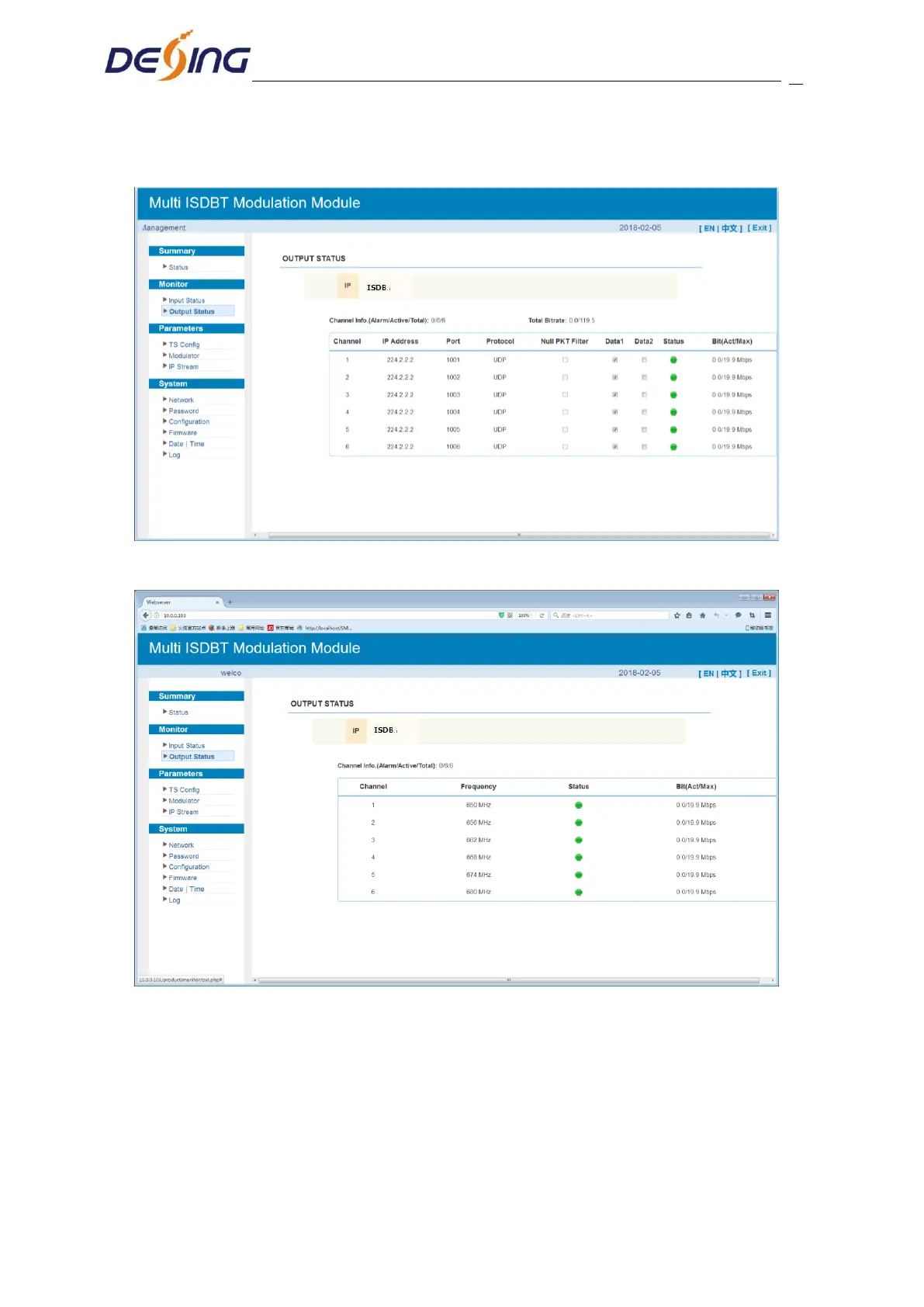Open the browser hamburger menu icon
Screen dimensions: 924x1307
click(767, 615)
